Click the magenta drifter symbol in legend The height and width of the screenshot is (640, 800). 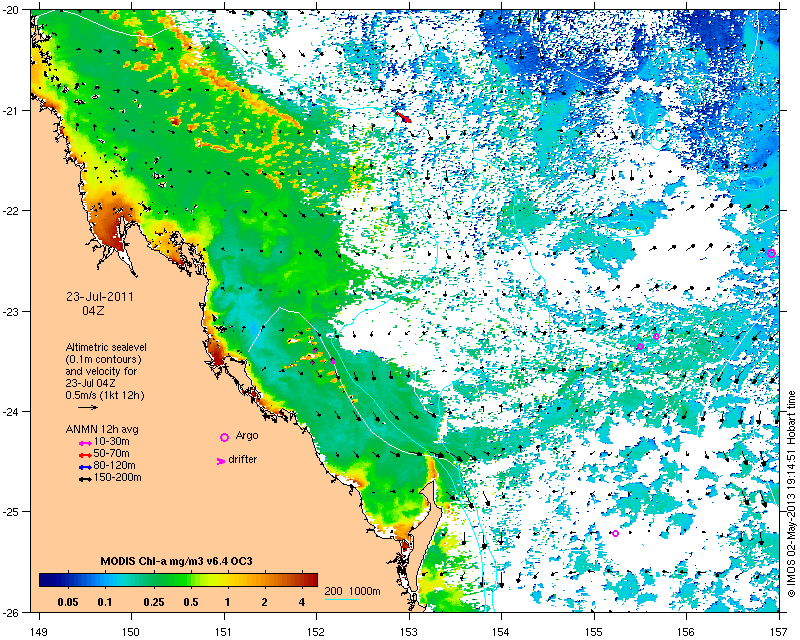tap(221, 461)
